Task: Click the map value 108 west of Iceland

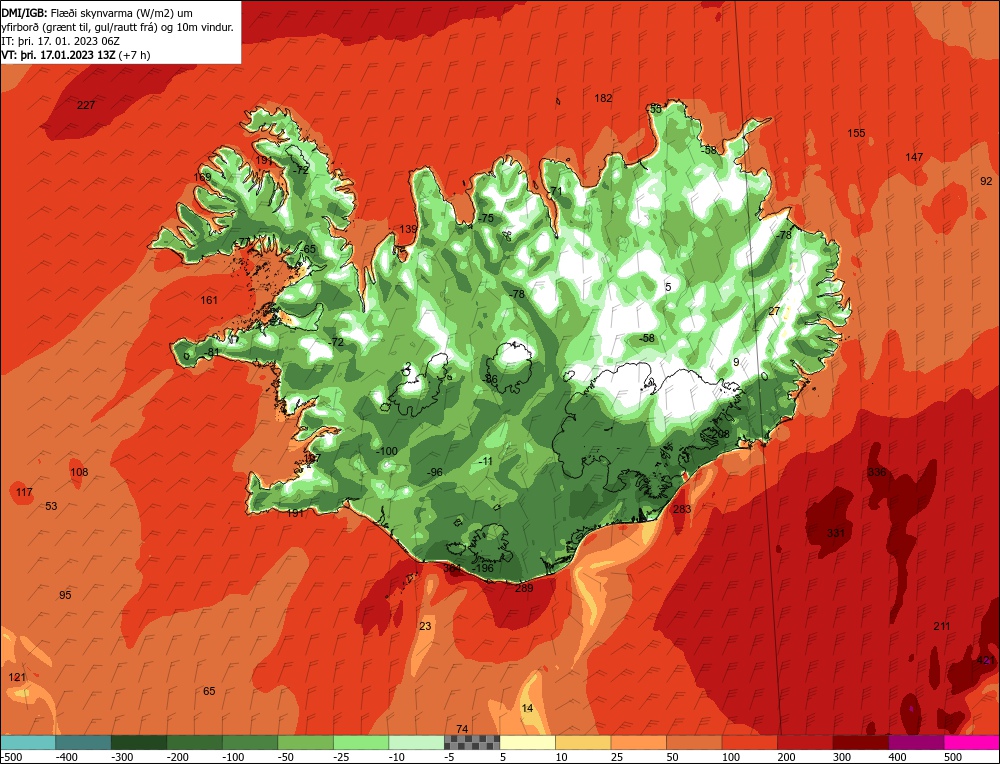Action: point(79,473)
